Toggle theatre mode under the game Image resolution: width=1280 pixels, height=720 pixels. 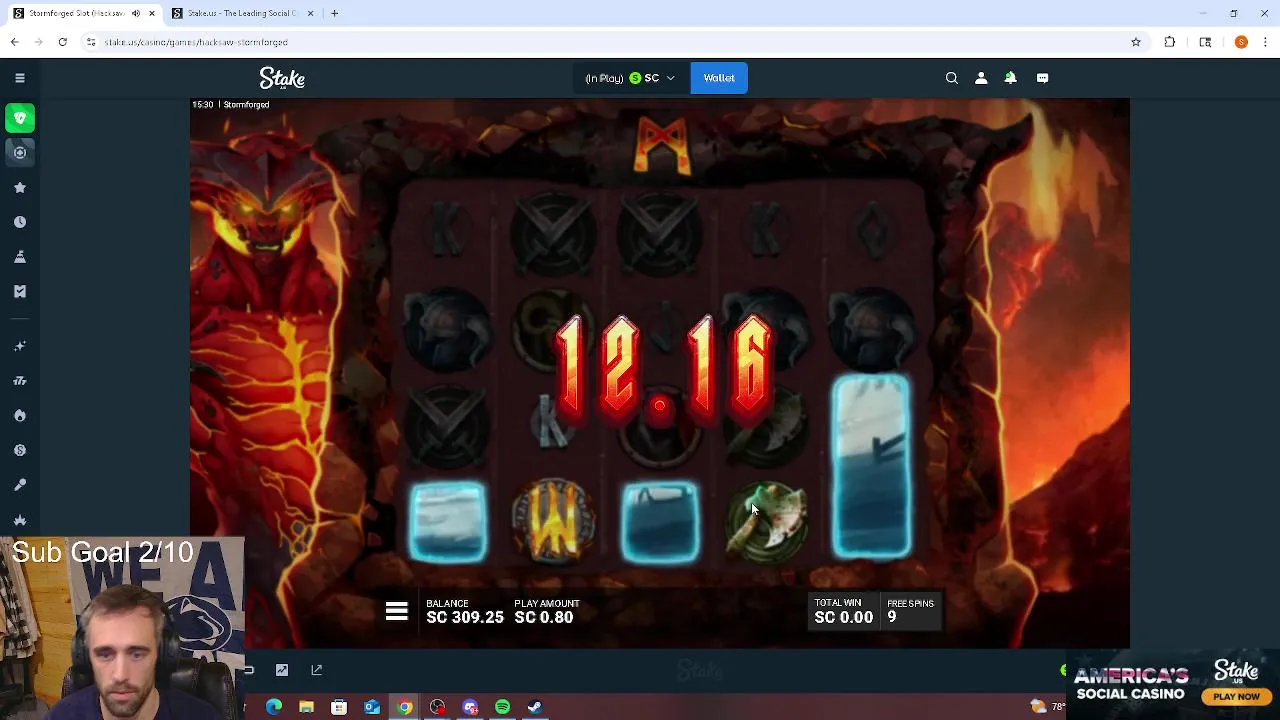pos(249,670)
